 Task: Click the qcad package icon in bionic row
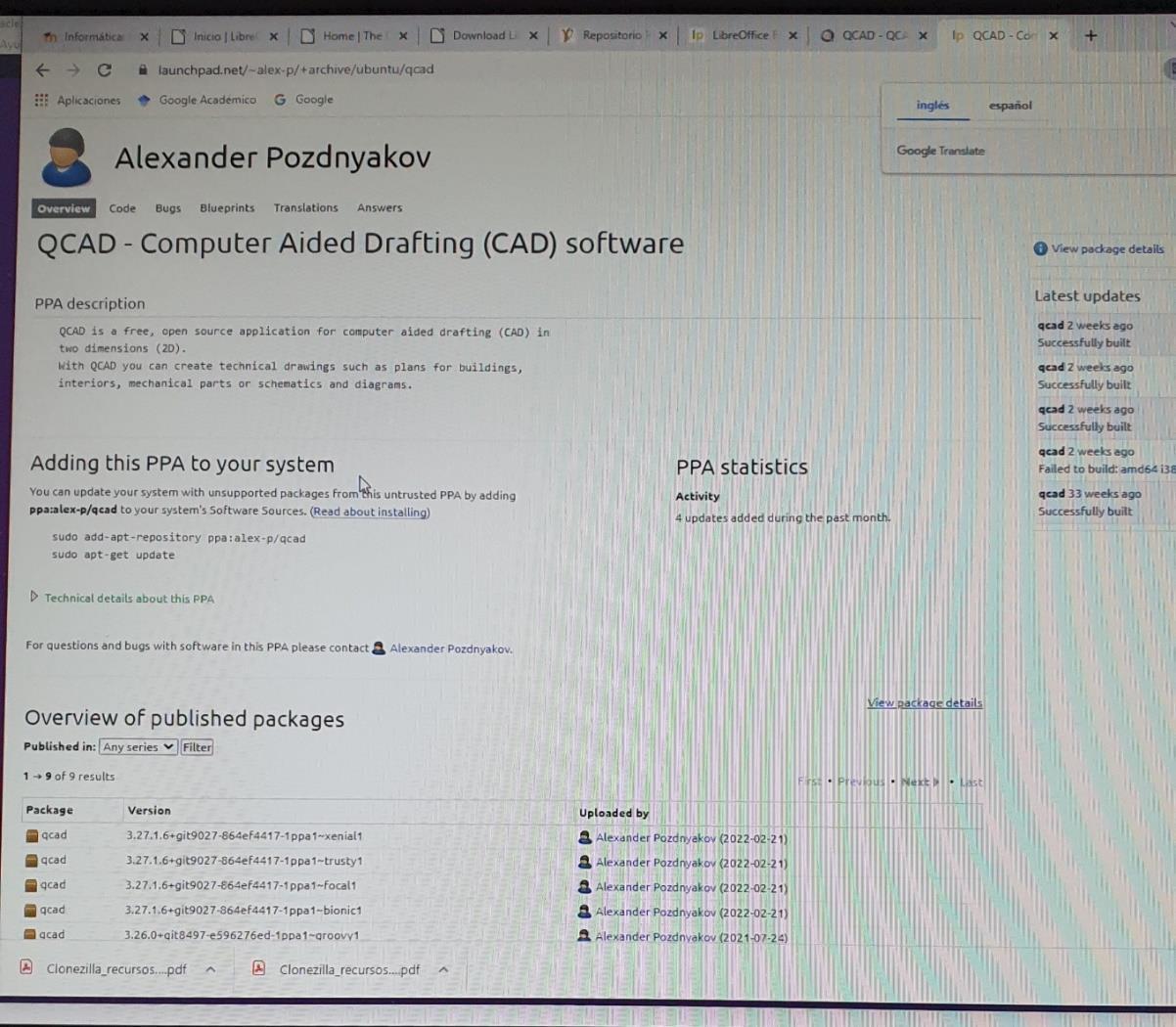coord(31,911)
